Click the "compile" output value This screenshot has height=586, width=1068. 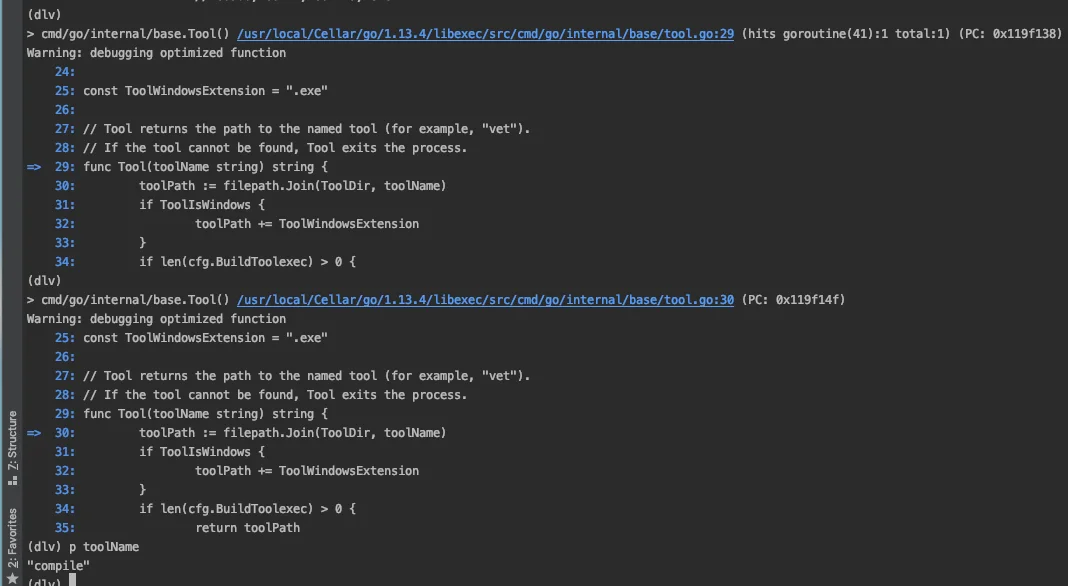pos(58,566)
